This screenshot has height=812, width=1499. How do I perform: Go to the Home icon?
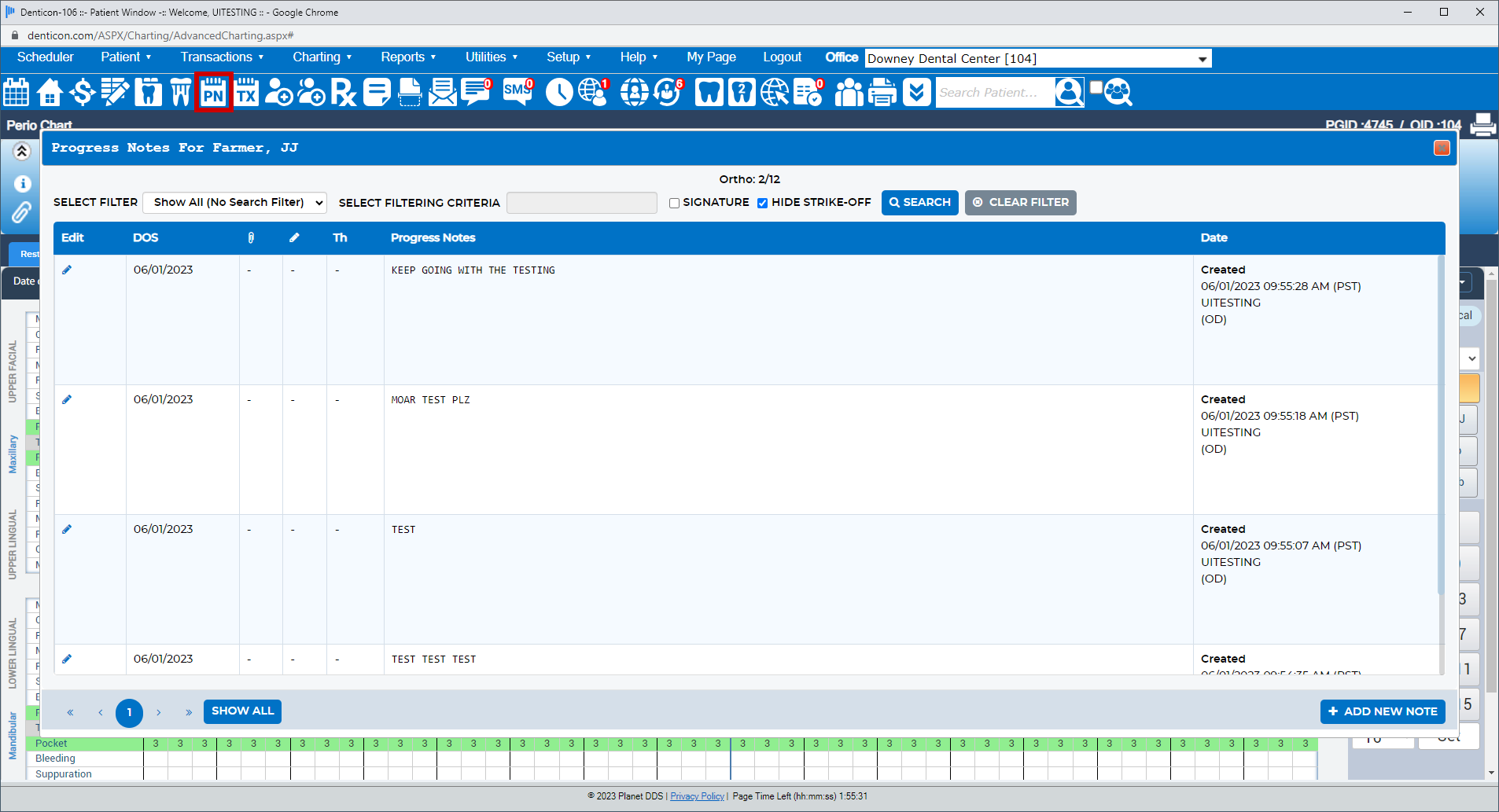tap(50, 92)
